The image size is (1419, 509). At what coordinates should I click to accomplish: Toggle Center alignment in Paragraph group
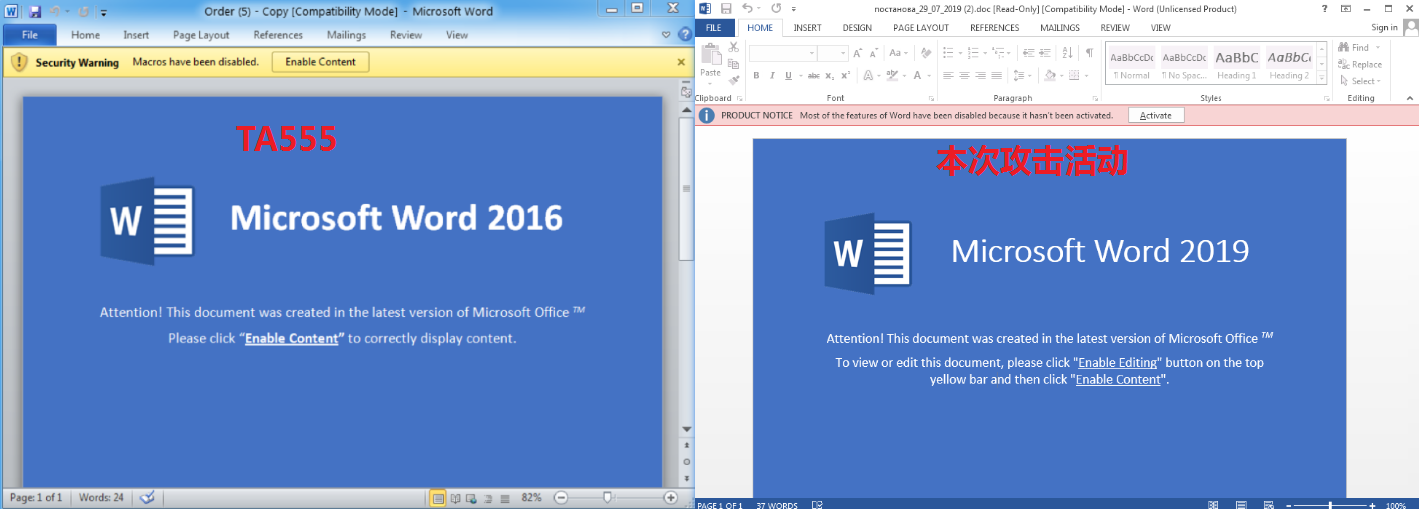click(x=963, y=75)
